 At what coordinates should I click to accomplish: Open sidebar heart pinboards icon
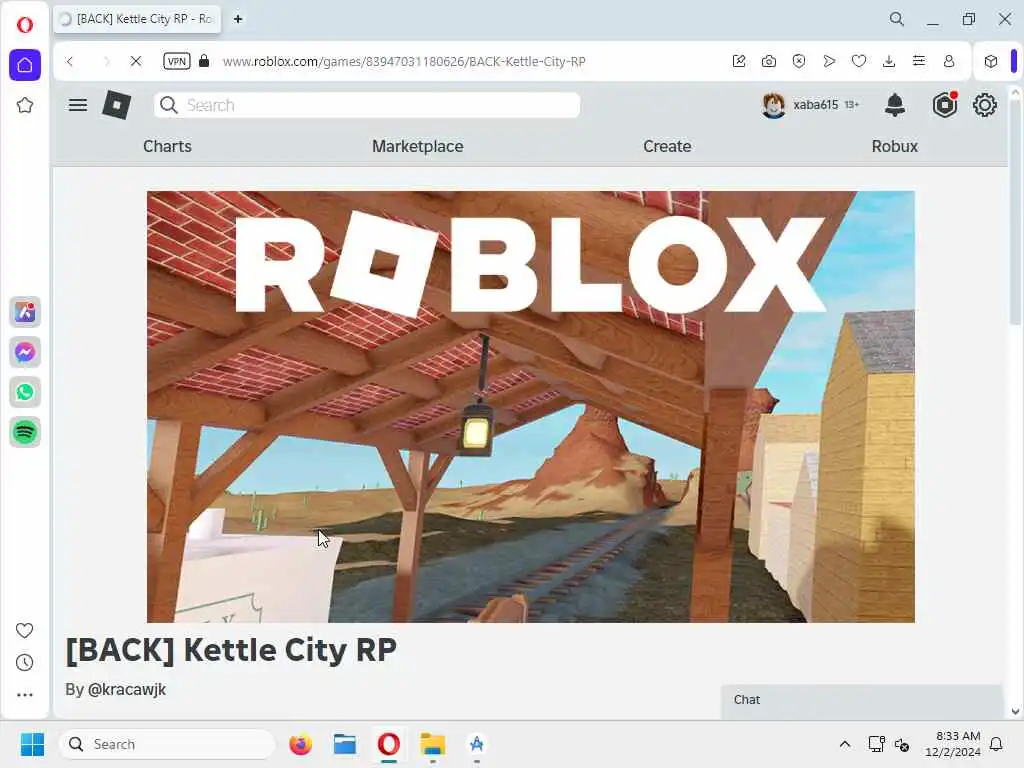(24, 630)
